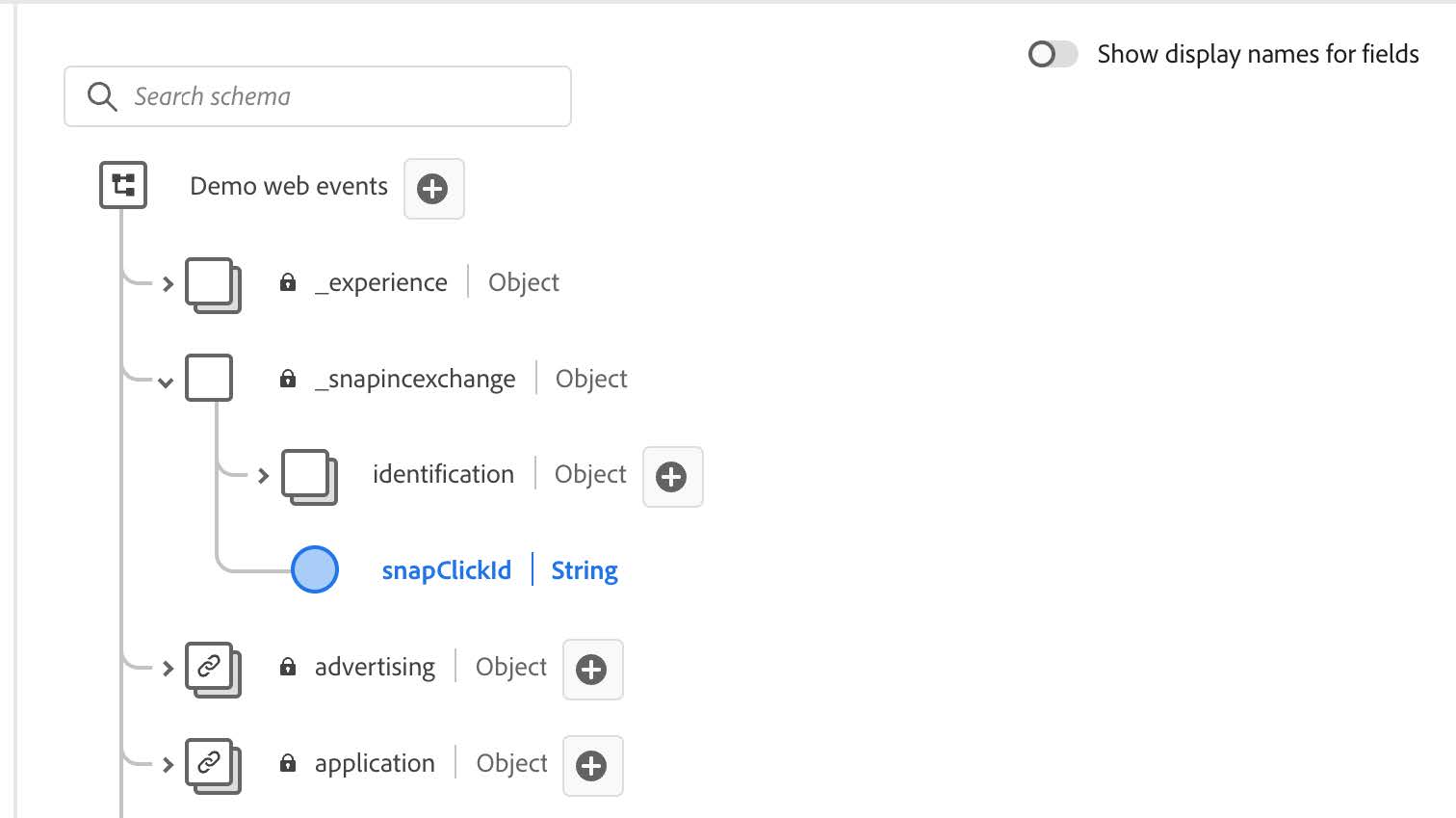1456x818 pixels.
Task: Select the _snapincexchange field name
Action: pos(415,380)
